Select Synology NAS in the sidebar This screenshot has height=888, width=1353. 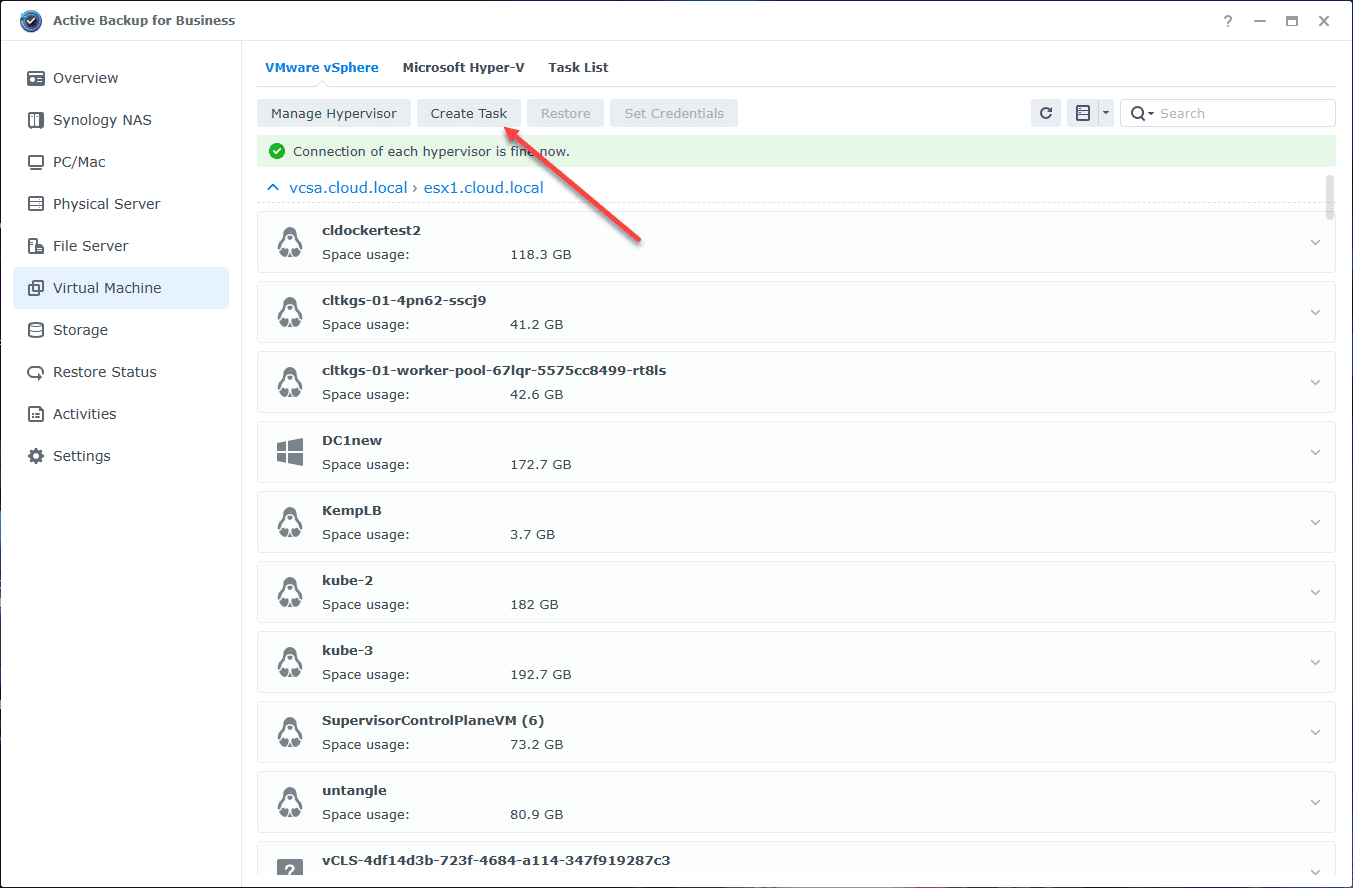pyautogui.click(x=120, y=120)
